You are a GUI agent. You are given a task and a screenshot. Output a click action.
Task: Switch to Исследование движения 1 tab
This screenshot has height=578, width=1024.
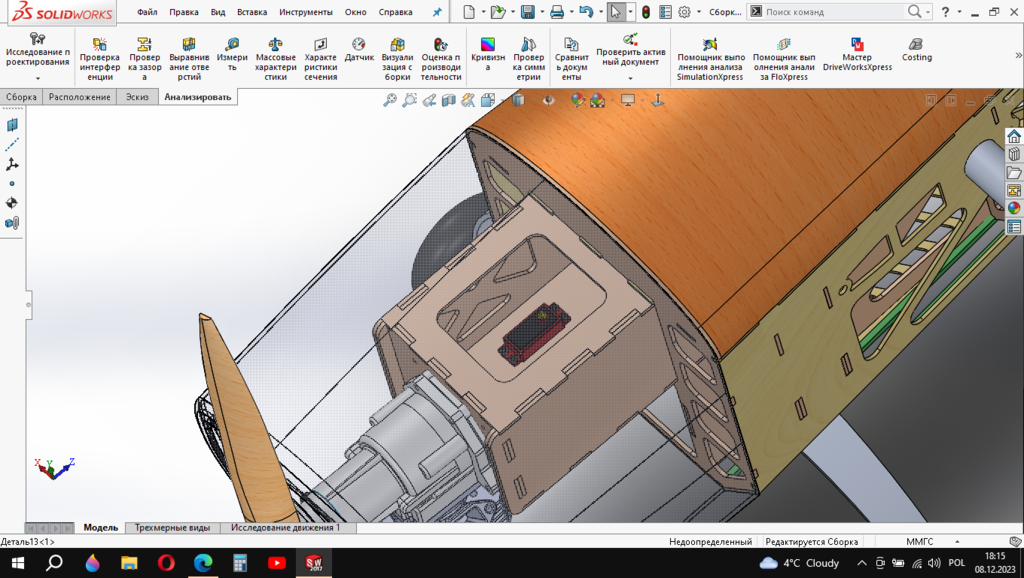pyautogui.click(x=285, y=527)
